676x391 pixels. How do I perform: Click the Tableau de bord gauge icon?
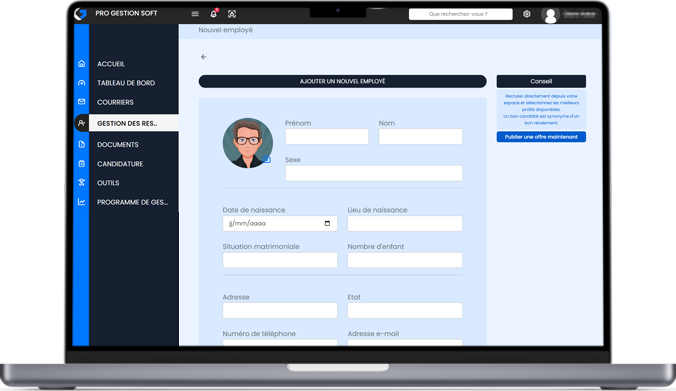click(81, 83)
